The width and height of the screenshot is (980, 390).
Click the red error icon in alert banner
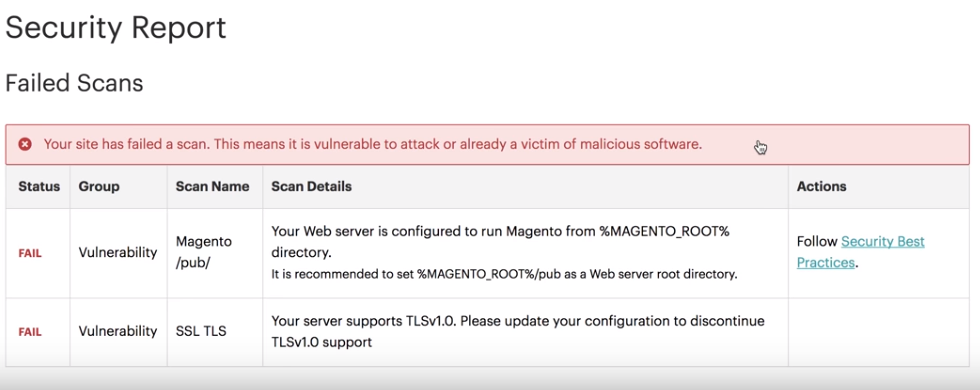tap(25, 144)
